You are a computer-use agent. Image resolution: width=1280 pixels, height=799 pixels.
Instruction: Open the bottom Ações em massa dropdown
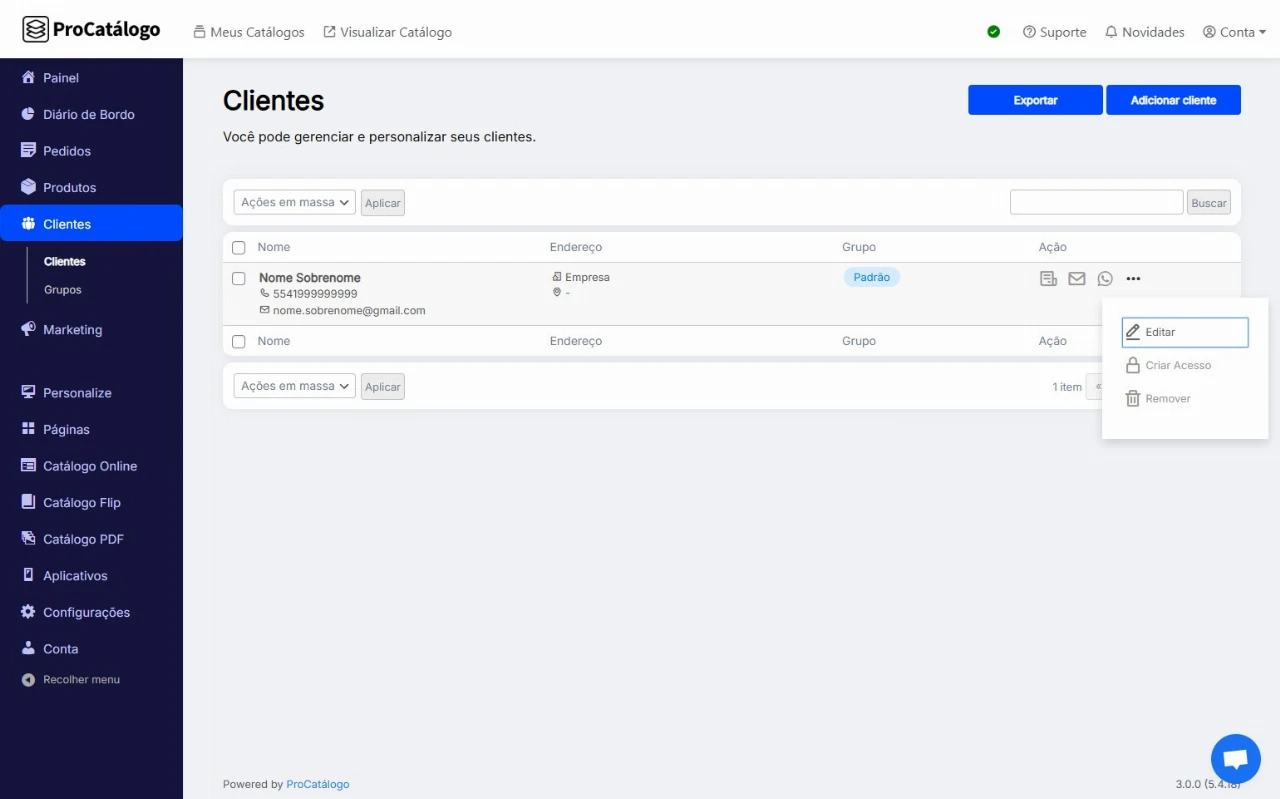point(295,386)
